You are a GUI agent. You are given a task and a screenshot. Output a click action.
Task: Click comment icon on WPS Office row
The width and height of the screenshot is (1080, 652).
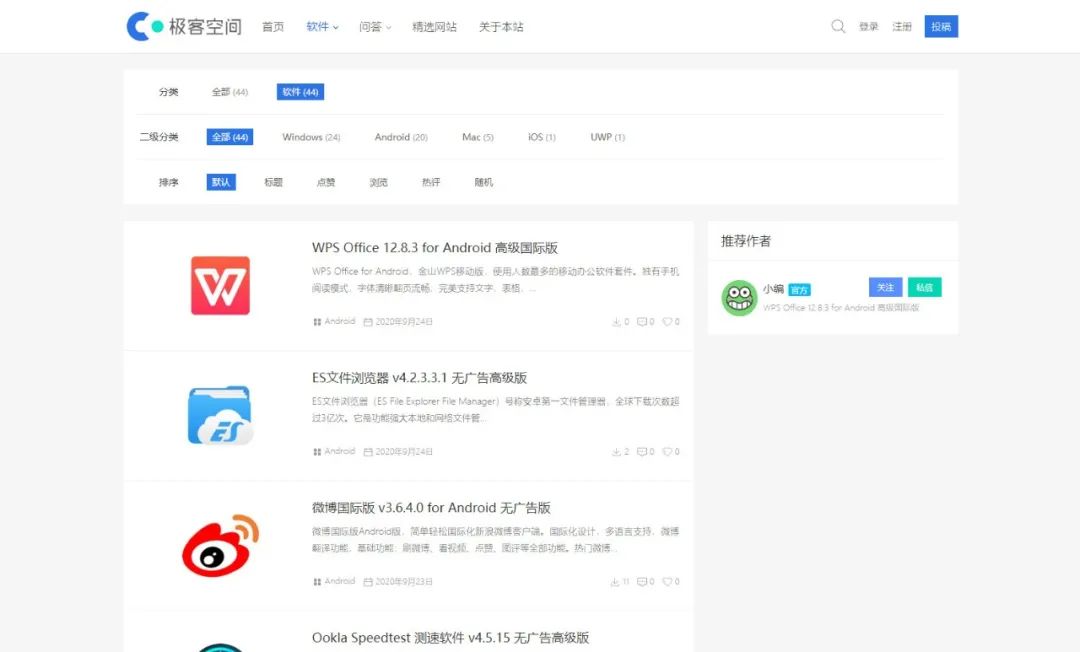642,322
